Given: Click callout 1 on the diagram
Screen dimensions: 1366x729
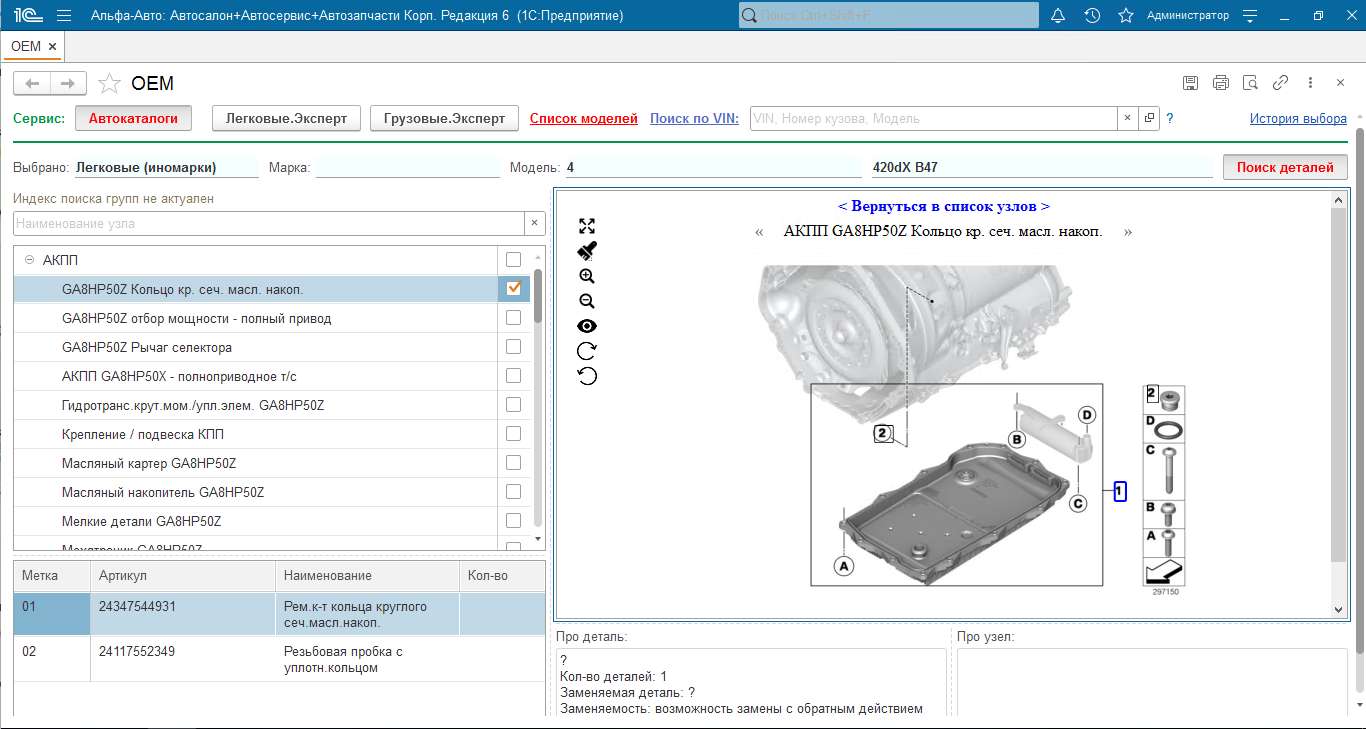Looking at the screenshot, I should pos(1120,491).
